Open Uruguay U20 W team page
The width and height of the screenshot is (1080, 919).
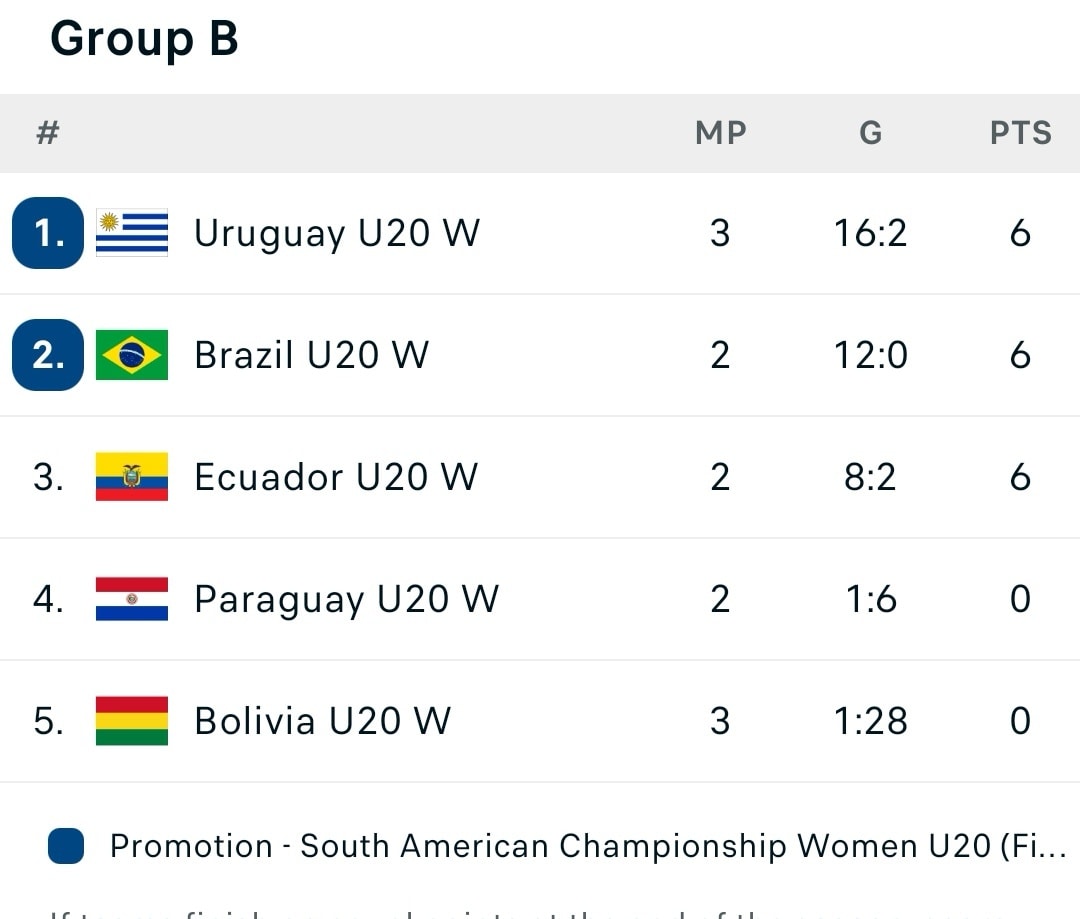[x=337, y=233]
